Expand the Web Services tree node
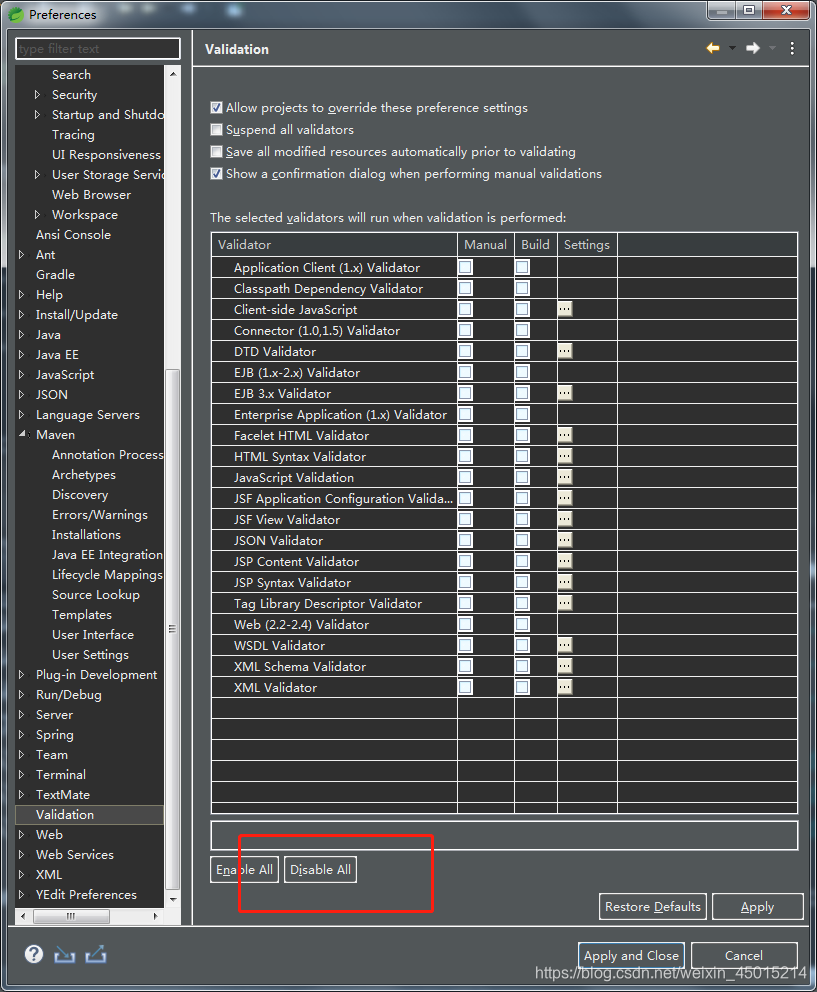Screen dimensions: 817x992 click(x=22, y=854)
